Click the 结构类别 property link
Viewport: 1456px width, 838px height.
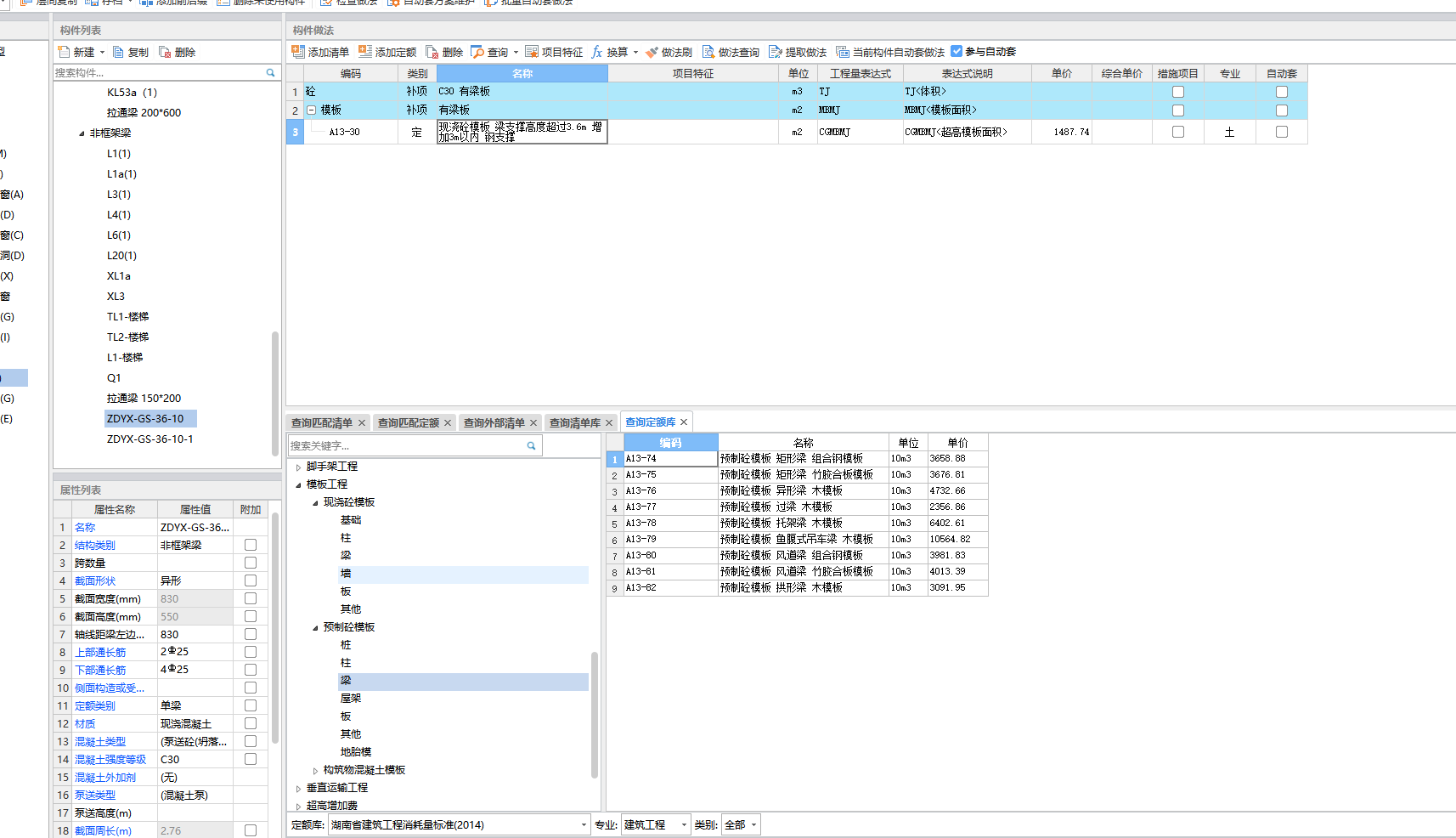[94, 545]
